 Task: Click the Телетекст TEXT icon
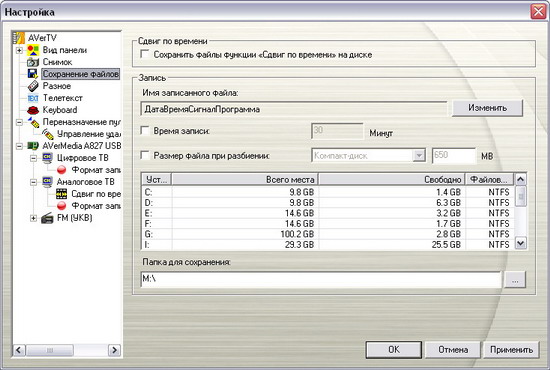tap(33, 98)
